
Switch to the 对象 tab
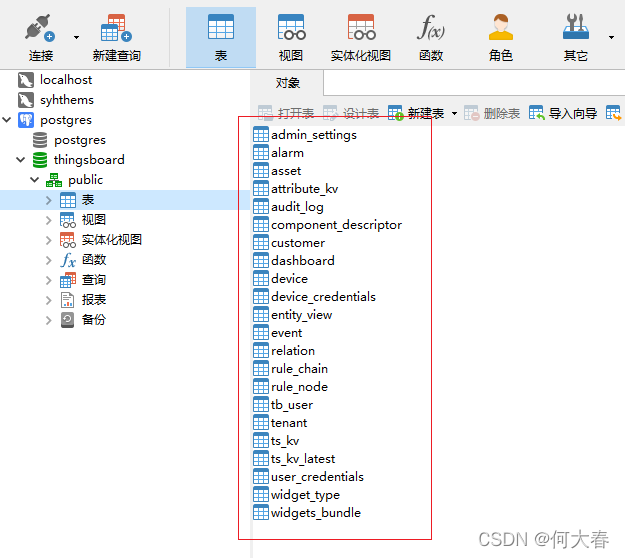(287, 83)
